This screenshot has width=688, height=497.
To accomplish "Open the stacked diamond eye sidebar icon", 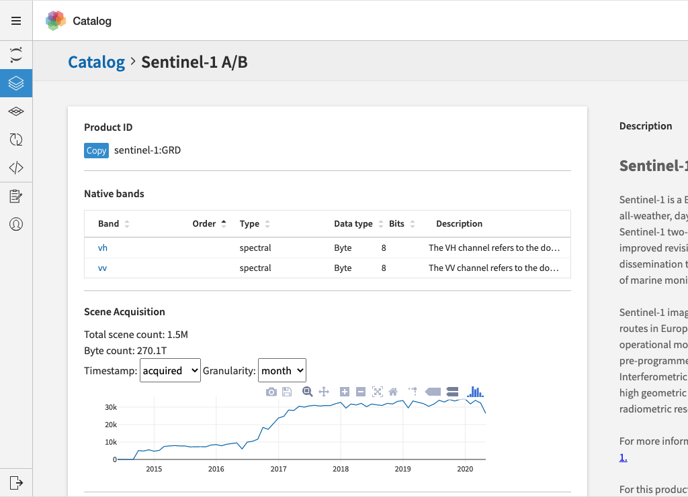I will (x=16, y=111).
